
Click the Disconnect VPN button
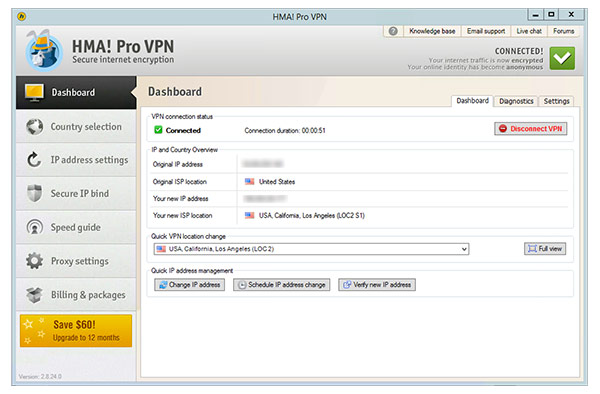coord(530,129)
